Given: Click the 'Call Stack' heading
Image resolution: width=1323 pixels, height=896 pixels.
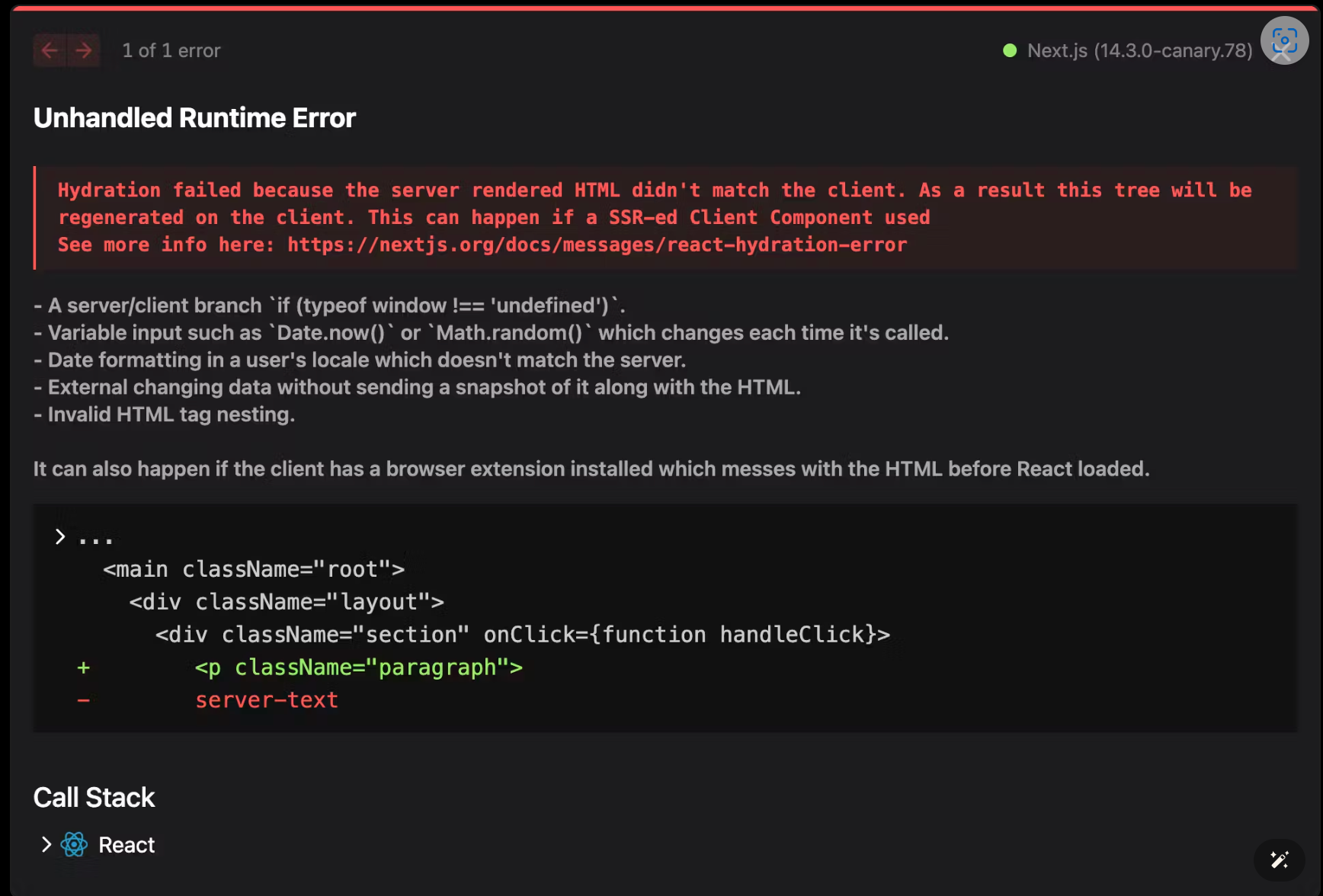Looking at the screenshot, I should pyautogui.click(x=94, y=798).
